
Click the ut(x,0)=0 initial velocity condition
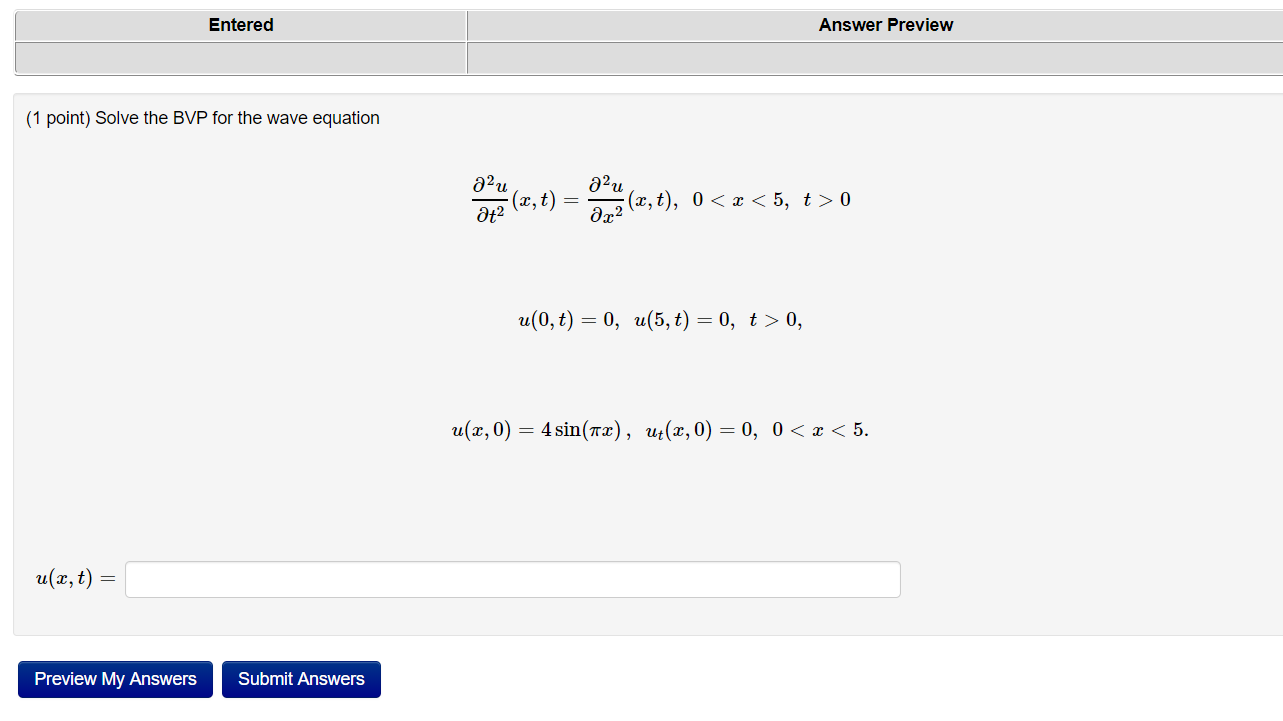tap(700, 429)
